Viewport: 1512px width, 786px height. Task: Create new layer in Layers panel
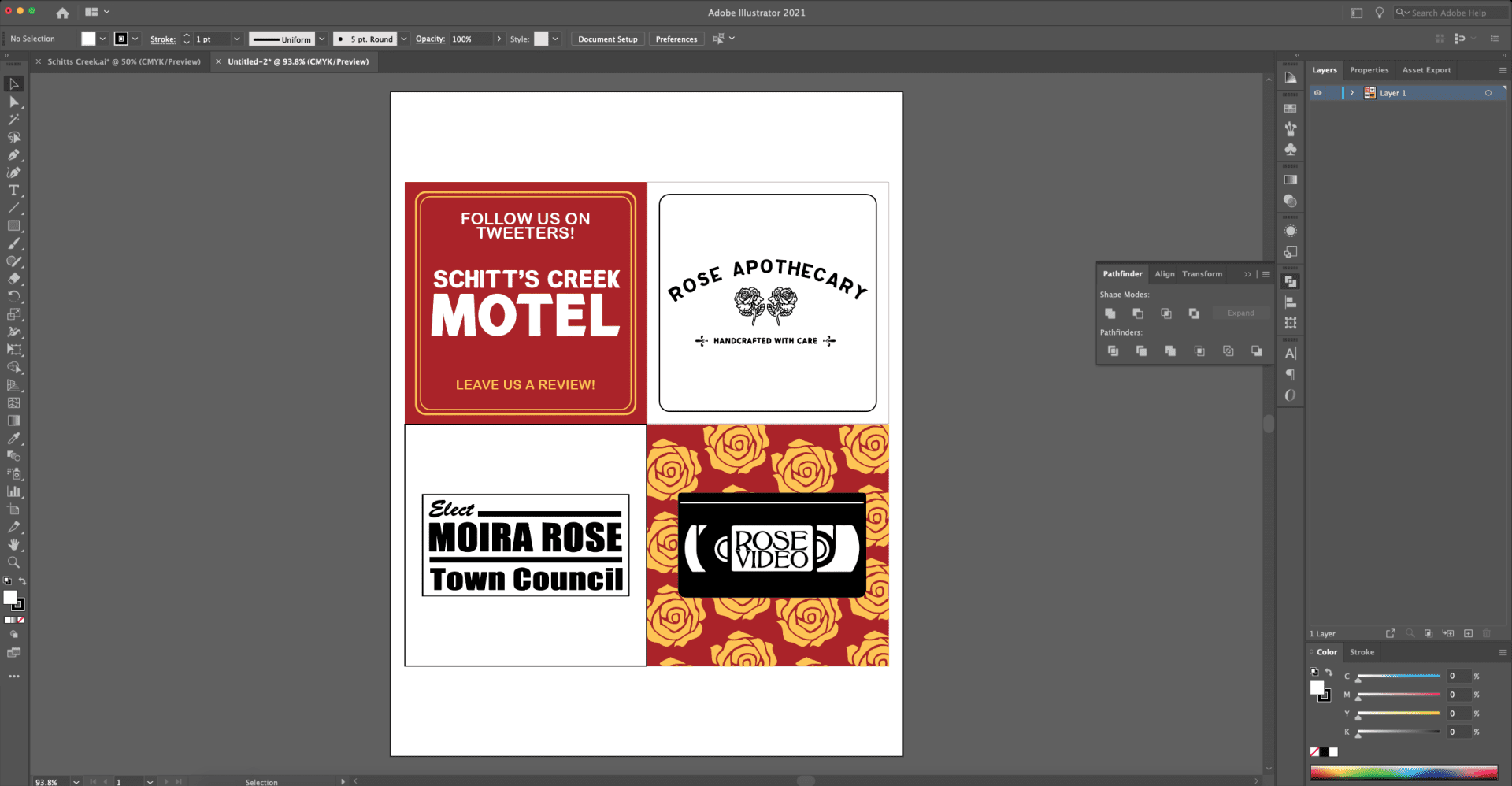point(1468,633)
